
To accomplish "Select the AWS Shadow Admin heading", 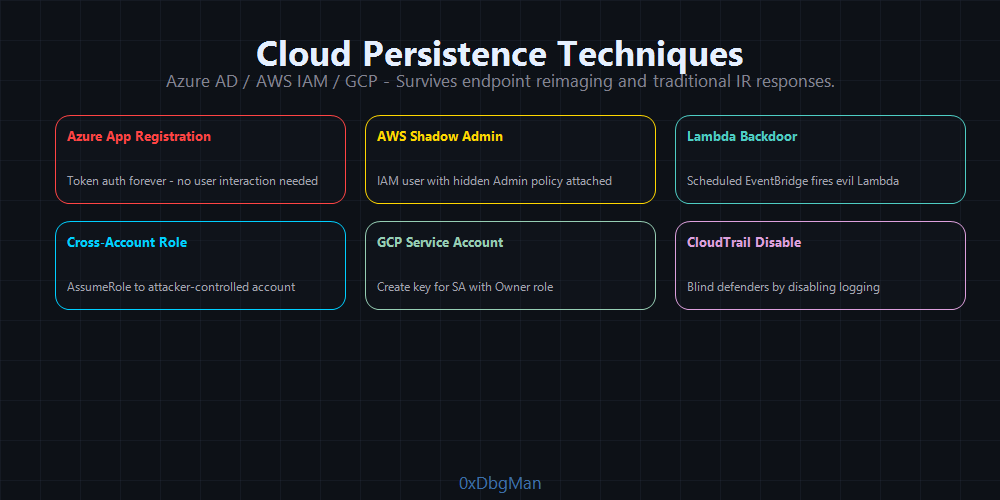I will coord(440,136).
